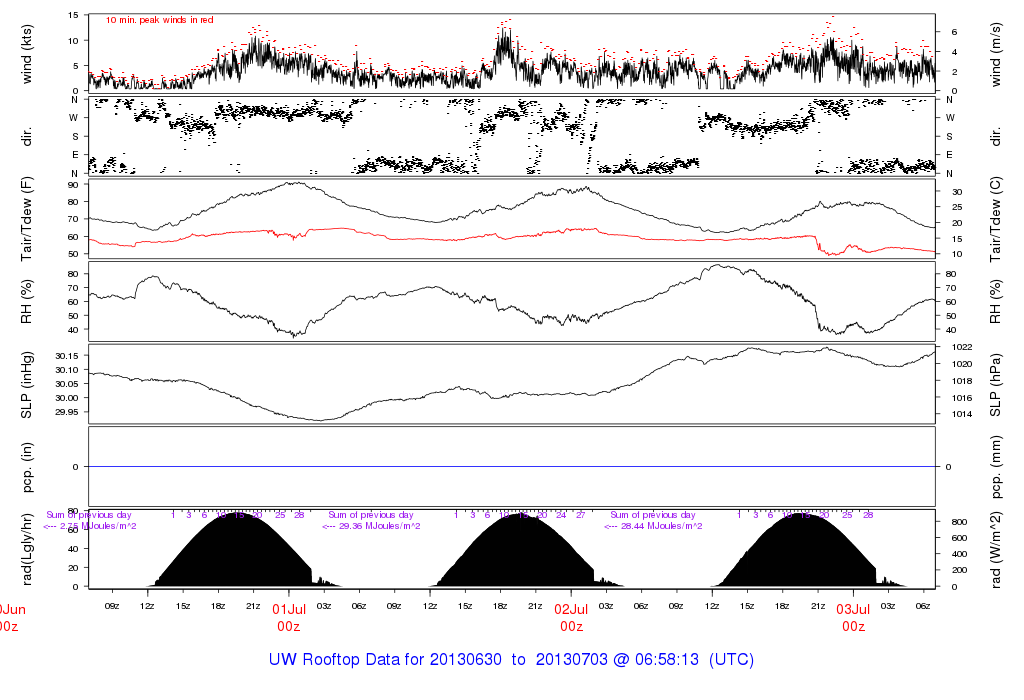Viewport: 1024px width, 700px height.
Task: Click the 'rad(Lgly/hr)' axis label
Action: click(x=27, y=549)
